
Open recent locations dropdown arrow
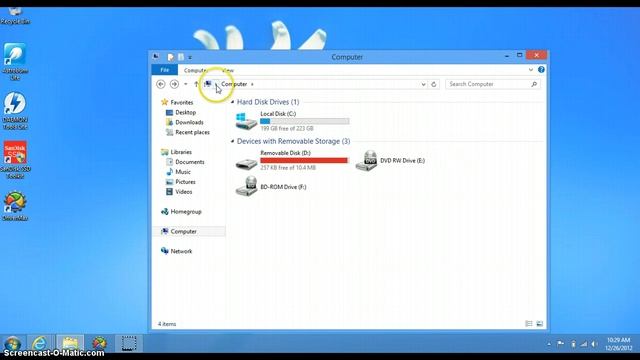click(x=186, y=84)
